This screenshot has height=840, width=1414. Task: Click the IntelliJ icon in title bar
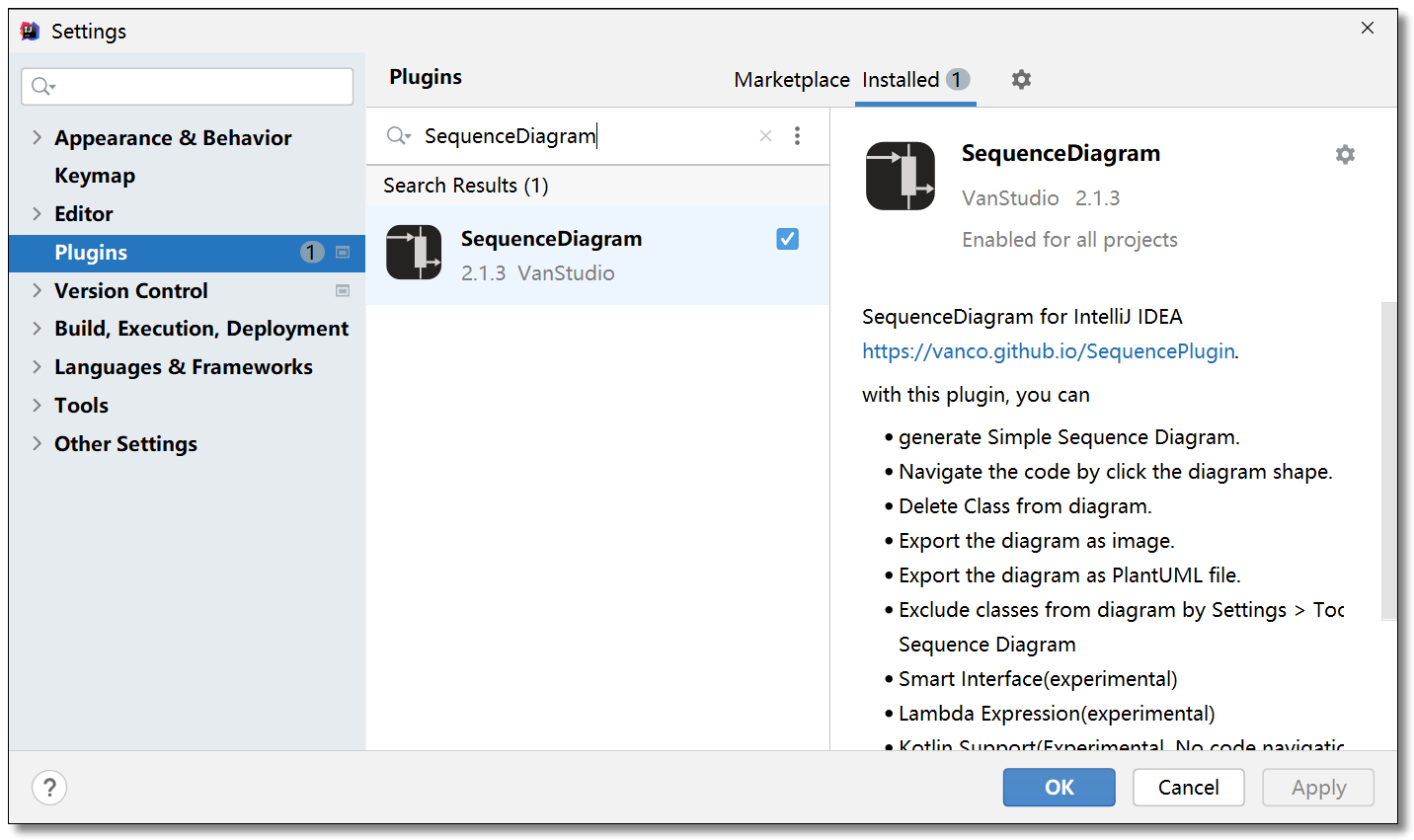coord(31,31)
